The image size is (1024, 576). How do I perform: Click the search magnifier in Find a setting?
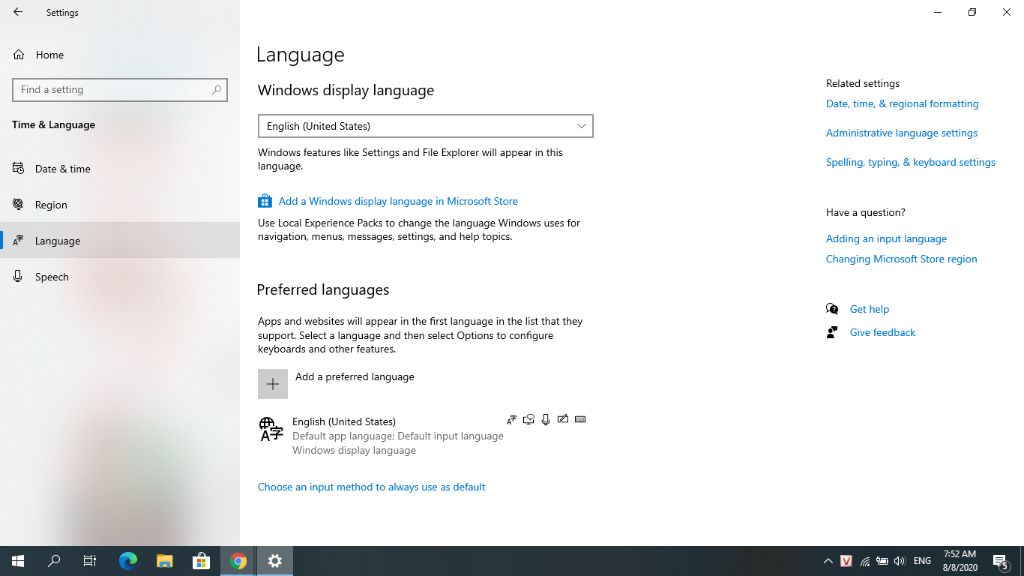click(217, 89)
